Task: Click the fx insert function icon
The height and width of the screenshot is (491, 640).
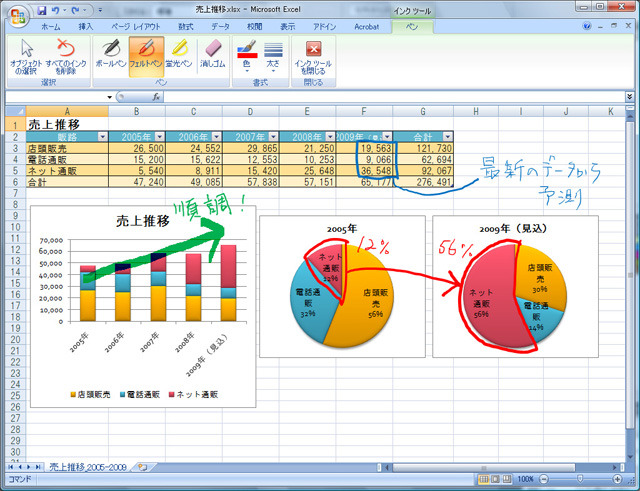Action: point(156,97)
